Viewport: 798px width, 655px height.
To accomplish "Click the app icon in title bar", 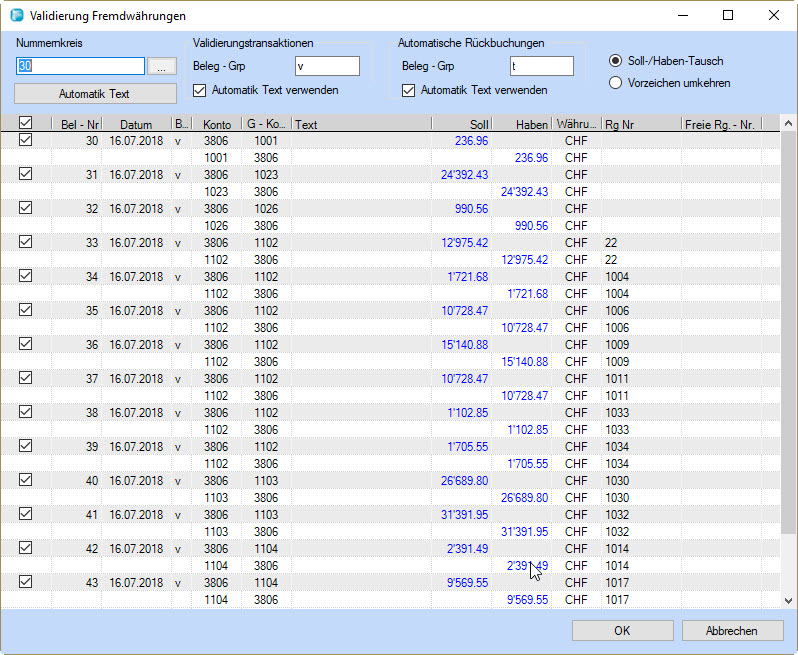I will point(16,16).
